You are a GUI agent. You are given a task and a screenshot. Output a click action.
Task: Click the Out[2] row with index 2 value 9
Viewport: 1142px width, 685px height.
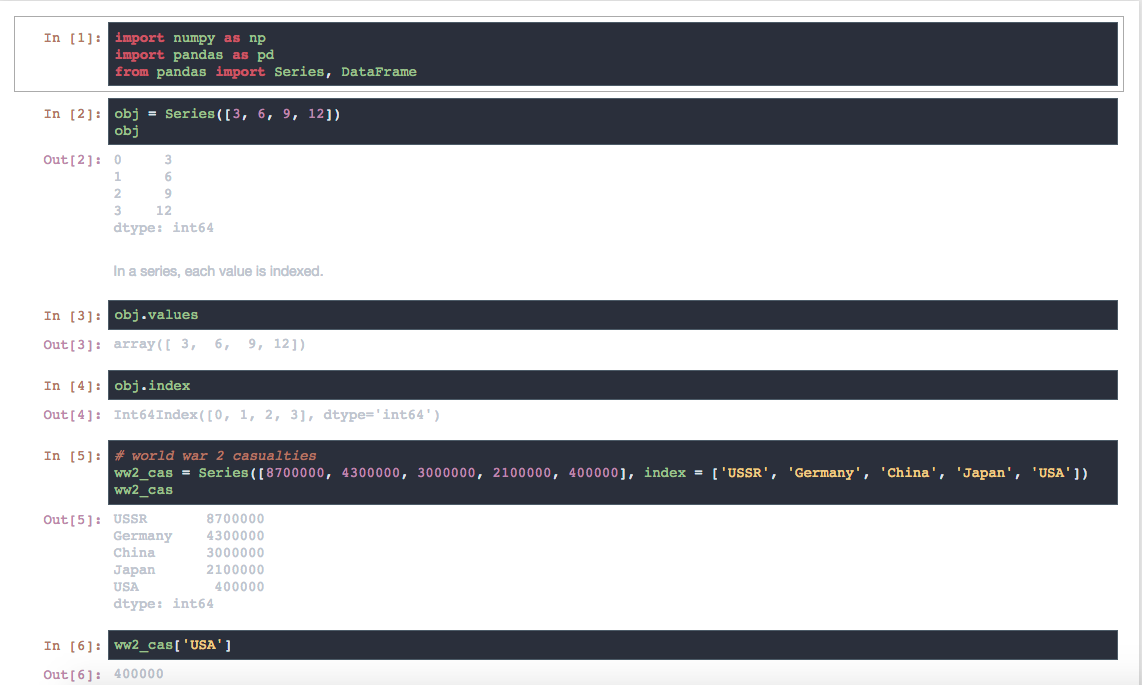click(143, 194)
